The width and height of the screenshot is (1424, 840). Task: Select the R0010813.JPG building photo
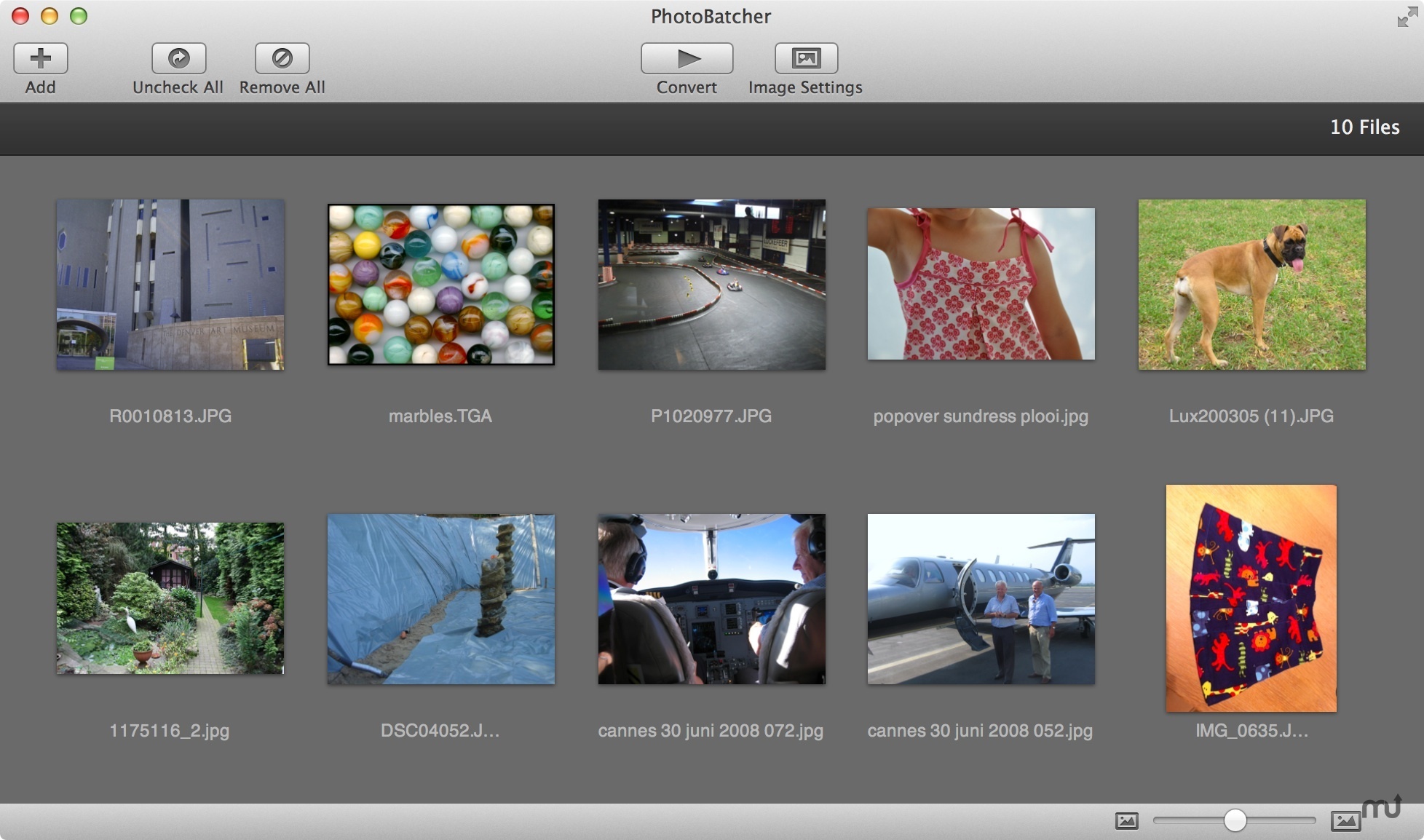tap(170, 285)
